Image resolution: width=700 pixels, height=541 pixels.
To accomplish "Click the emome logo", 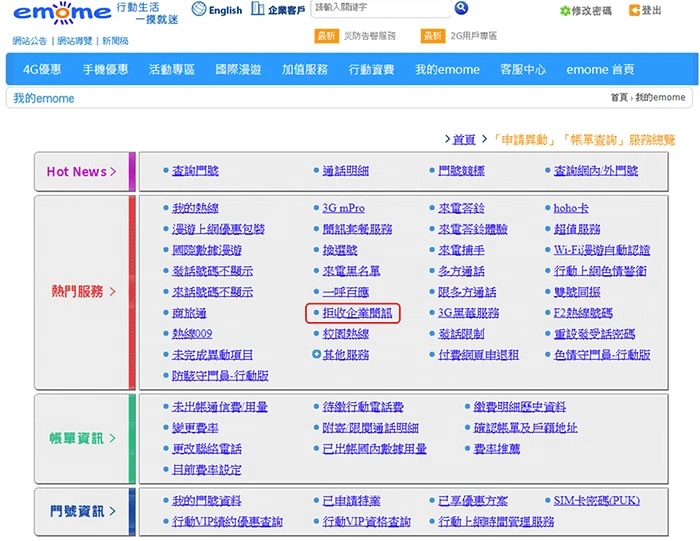I will point(62,13).
